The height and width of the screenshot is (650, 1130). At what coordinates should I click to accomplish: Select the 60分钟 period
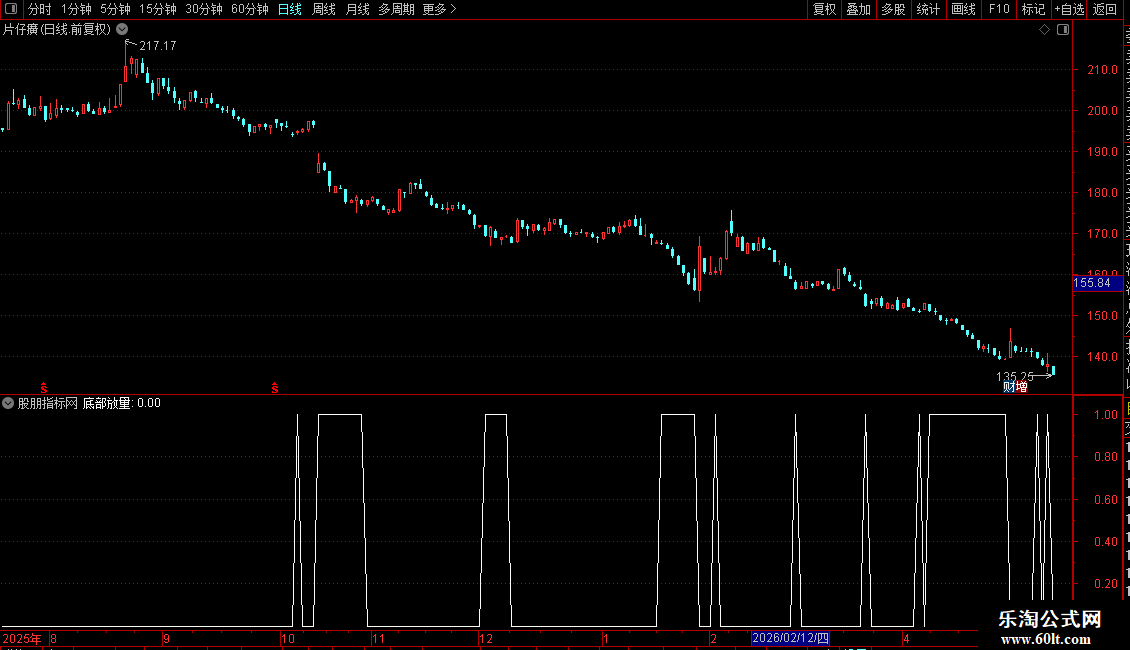point(250,9)
